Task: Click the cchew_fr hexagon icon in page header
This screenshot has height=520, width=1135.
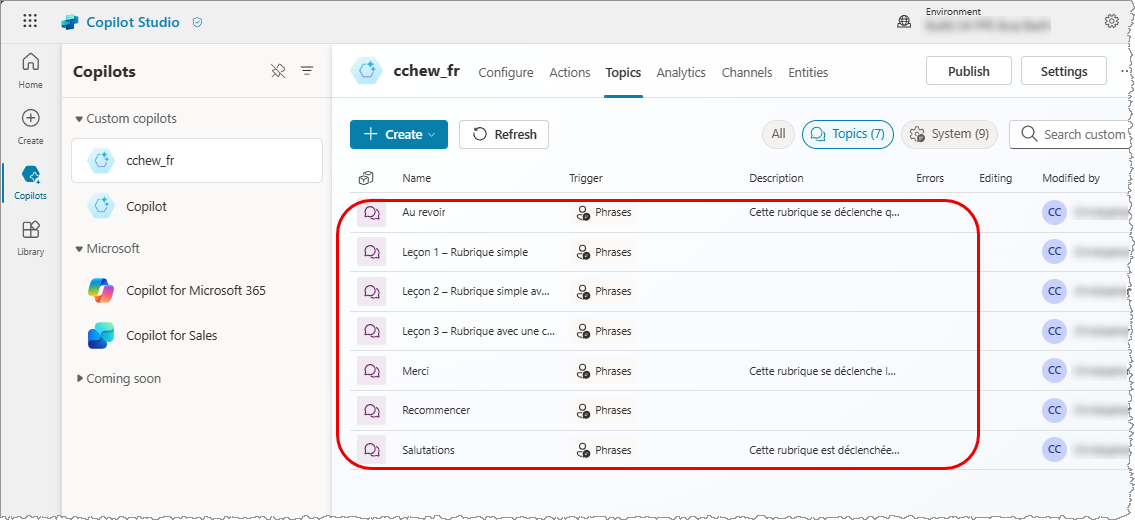Action: [x=366, y=71]
